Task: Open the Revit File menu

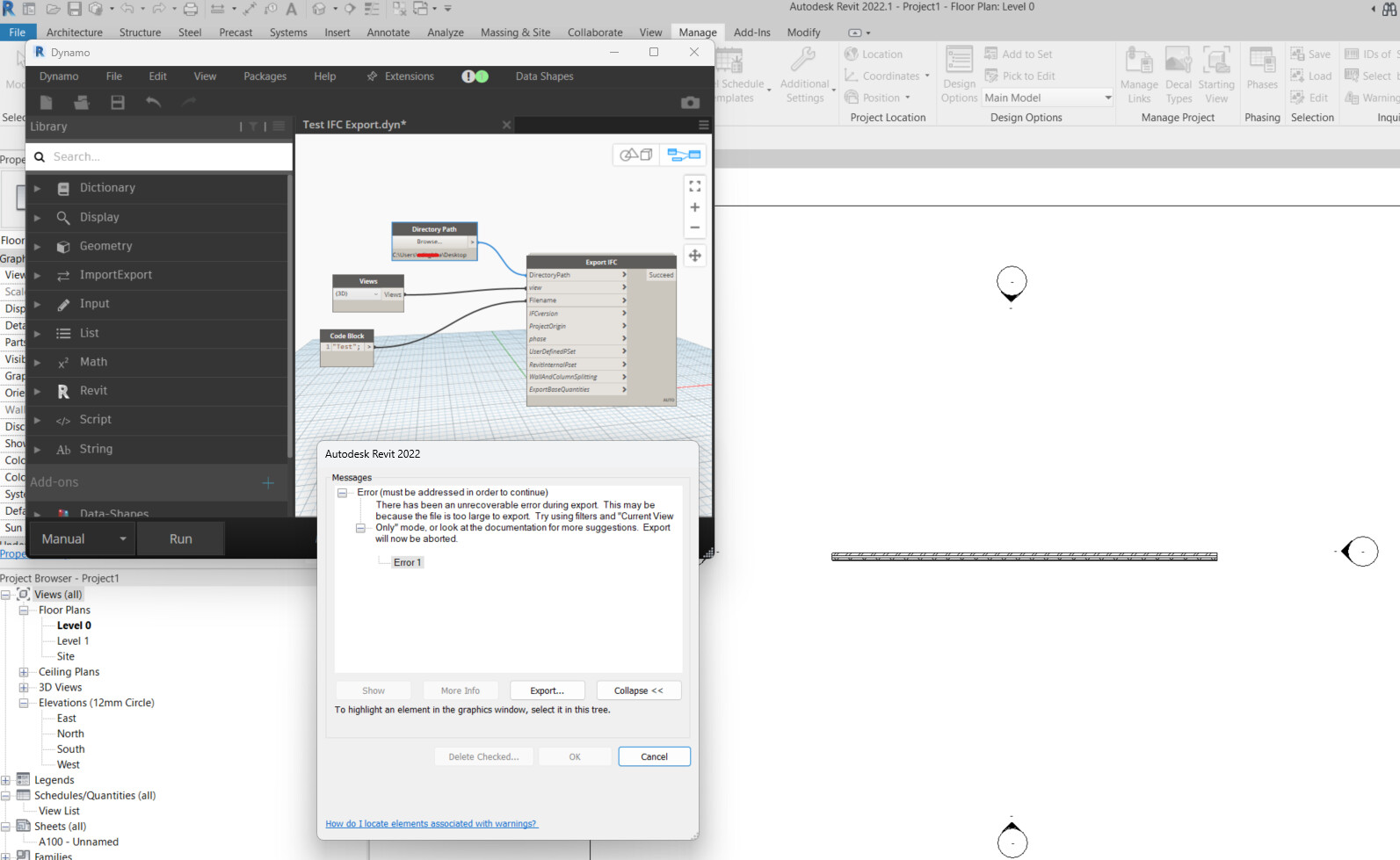Action: [18, 33]
